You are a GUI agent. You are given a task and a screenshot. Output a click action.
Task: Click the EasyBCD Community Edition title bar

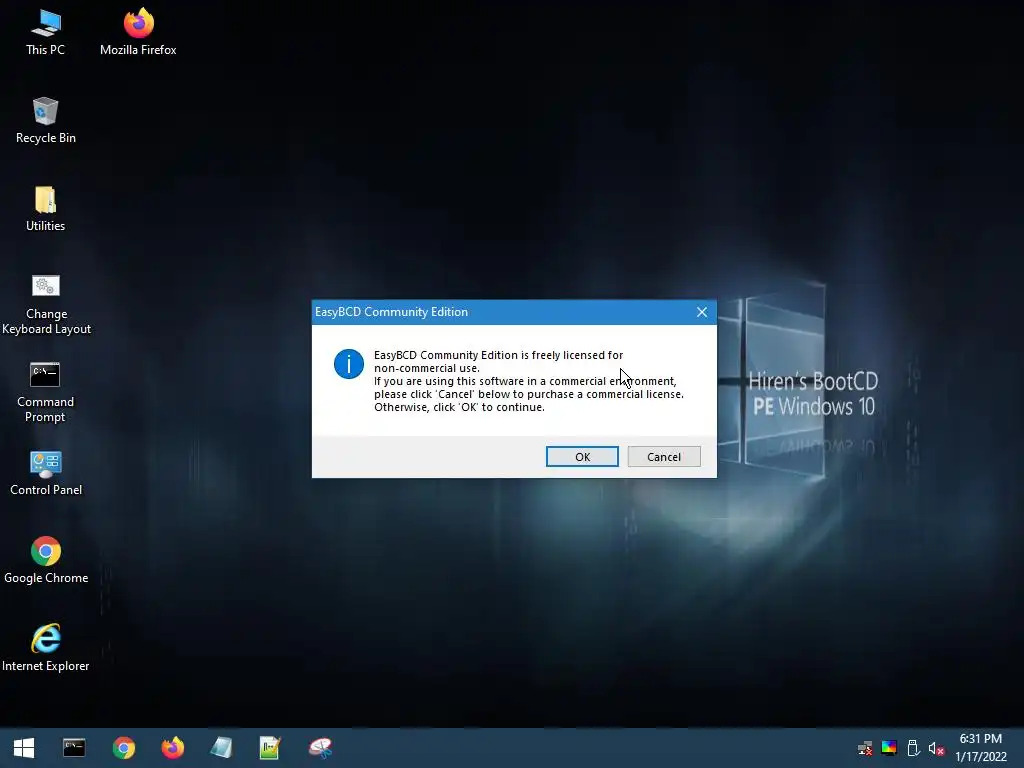pos(500,312)
